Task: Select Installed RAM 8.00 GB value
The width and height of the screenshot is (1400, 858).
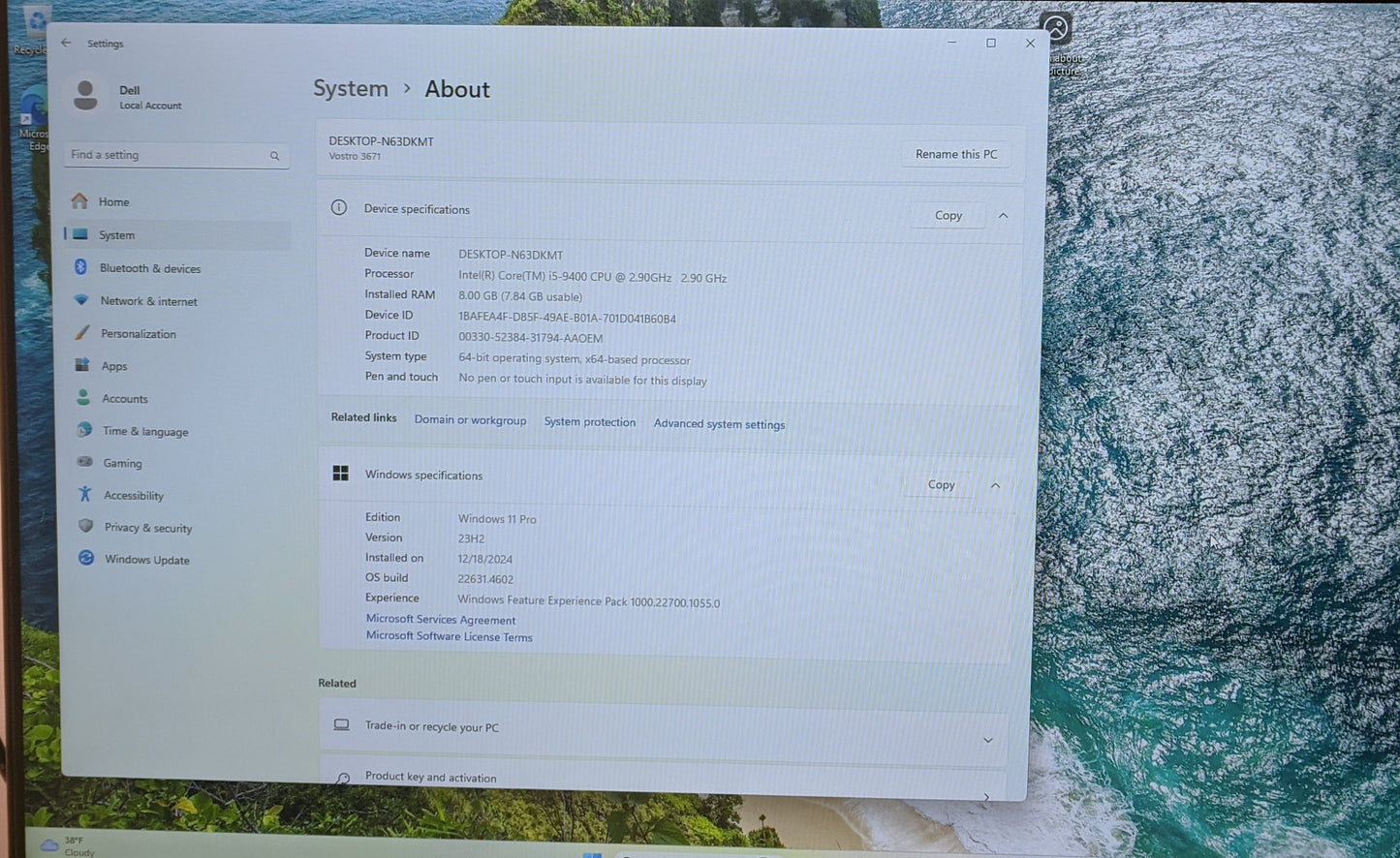Action: (x=520, y=297)
